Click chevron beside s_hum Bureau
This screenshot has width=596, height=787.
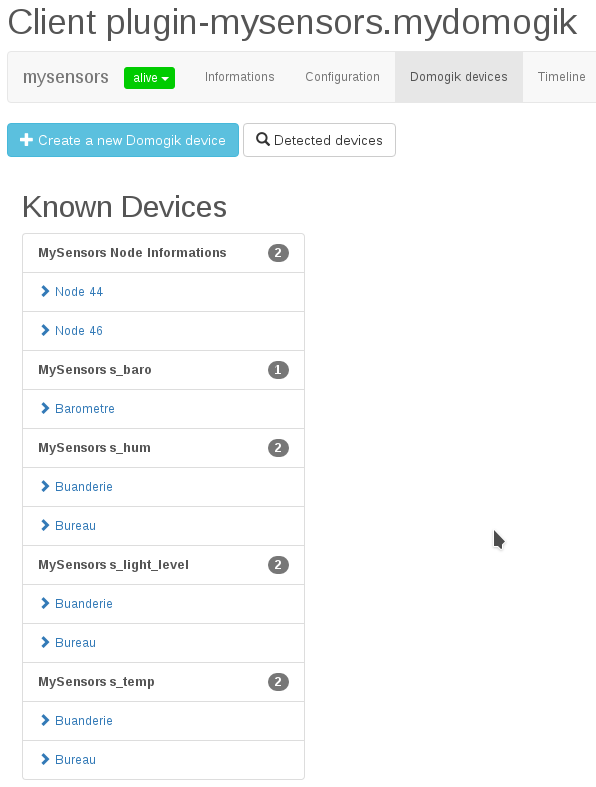tap(45, 525)
